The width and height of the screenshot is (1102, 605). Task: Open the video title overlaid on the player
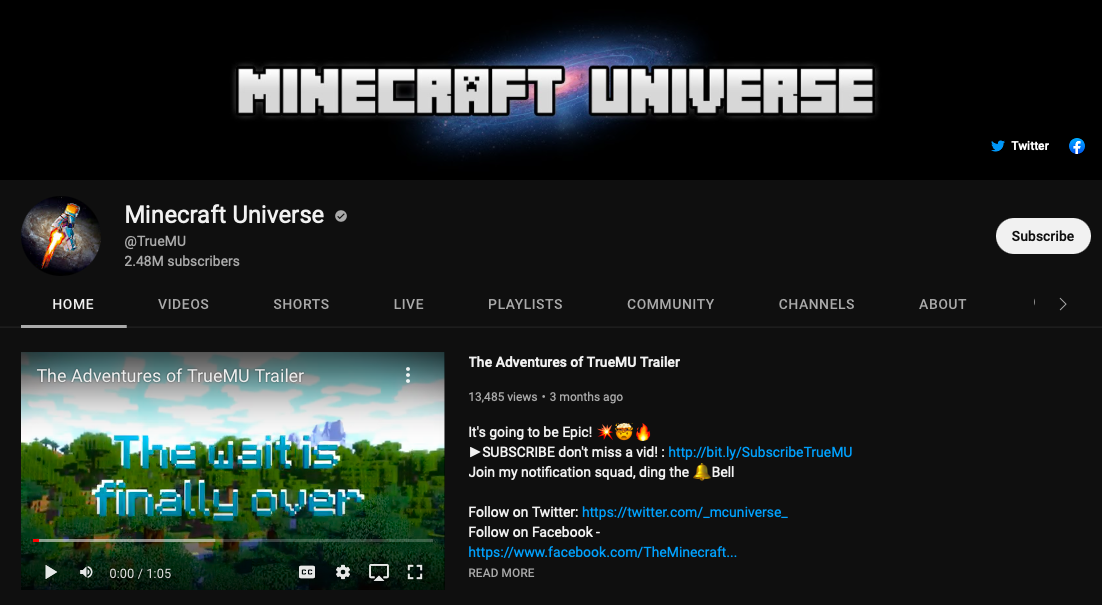coord(170,376)
